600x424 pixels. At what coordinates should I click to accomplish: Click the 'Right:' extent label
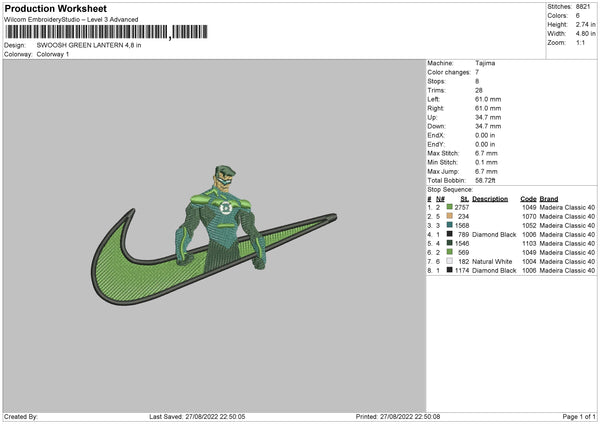435,108
